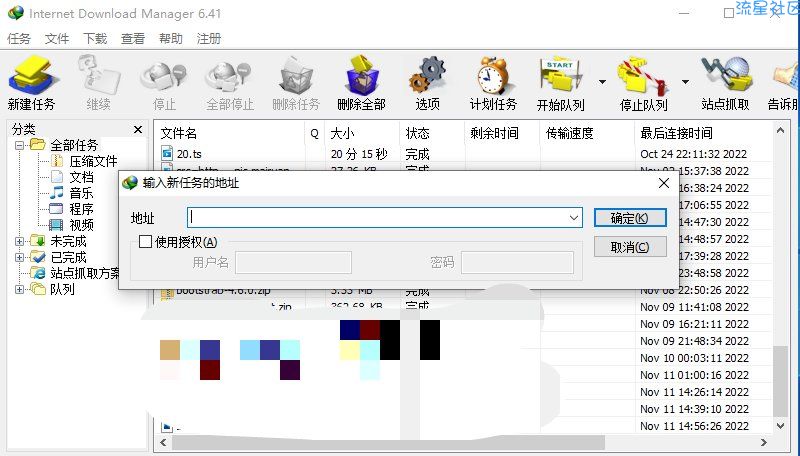Image resolution: width=800 pixels, height=456 pixels.
Task: Select 压缩文件 category
Action: (93, 162)
